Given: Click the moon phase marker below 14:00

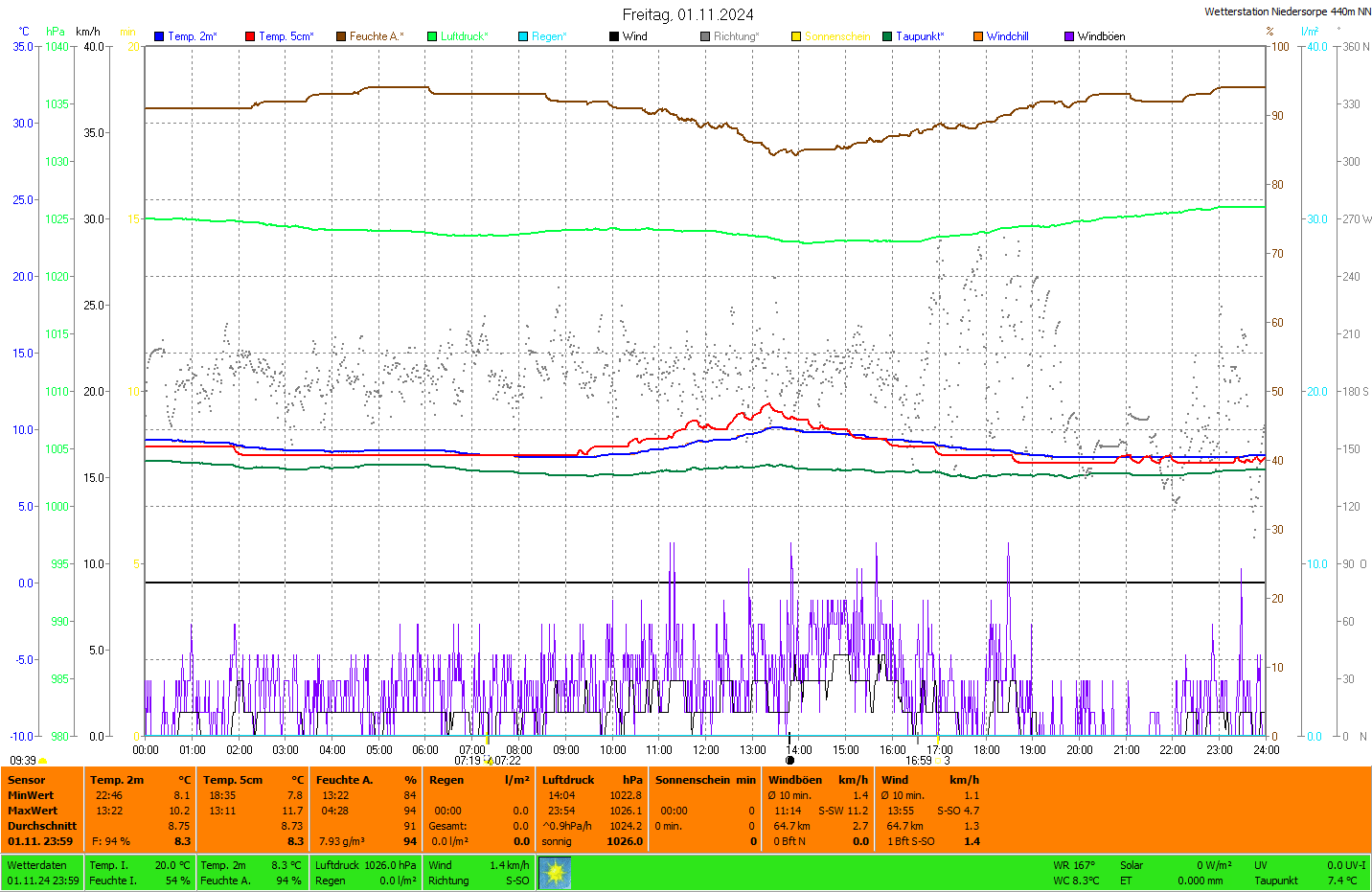Looking at the screenshot, I should coord(789,761).
